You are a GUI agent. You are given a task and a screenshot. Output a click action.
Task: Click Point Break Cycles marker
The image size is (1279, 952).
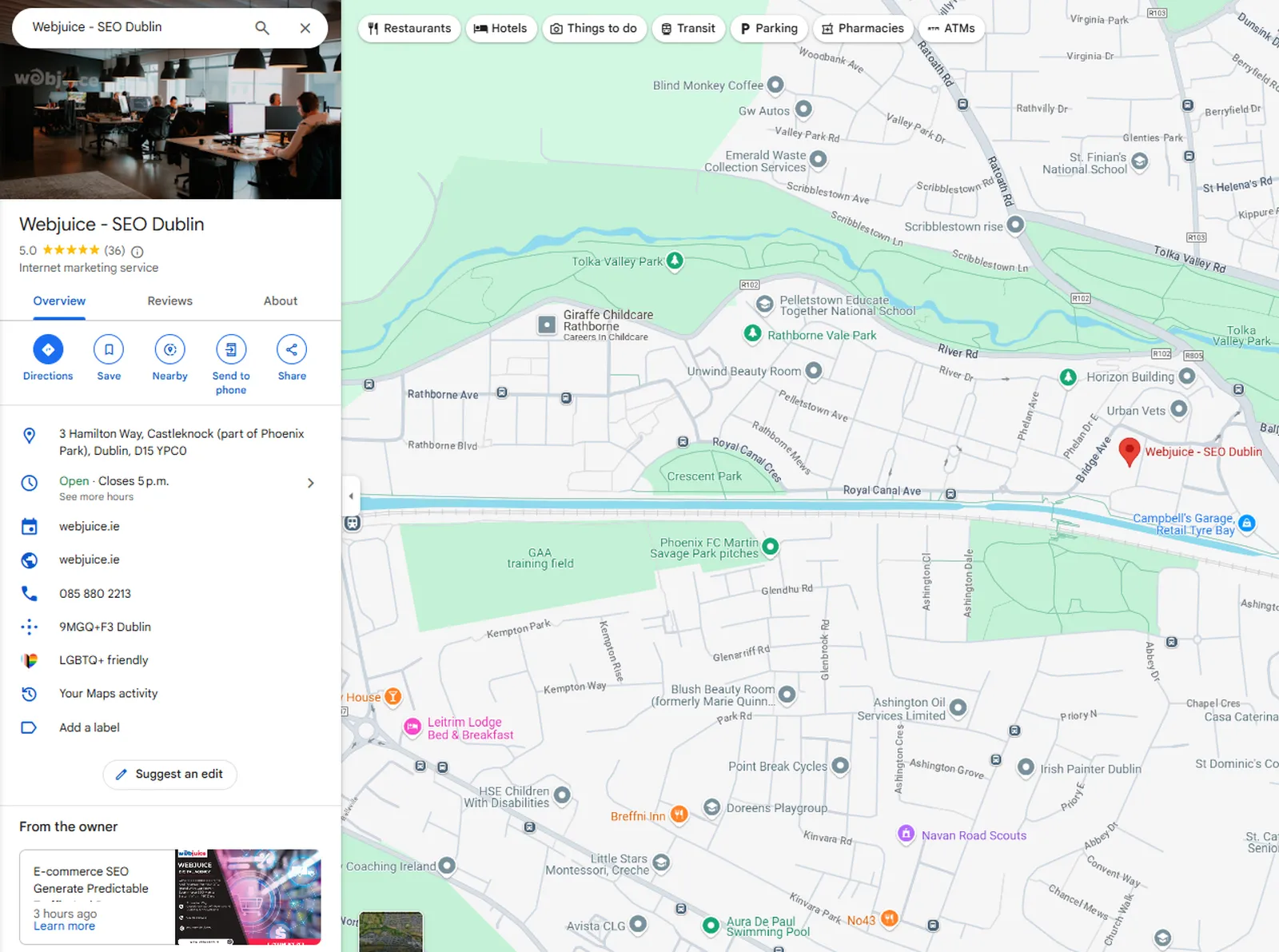point(840,765)
